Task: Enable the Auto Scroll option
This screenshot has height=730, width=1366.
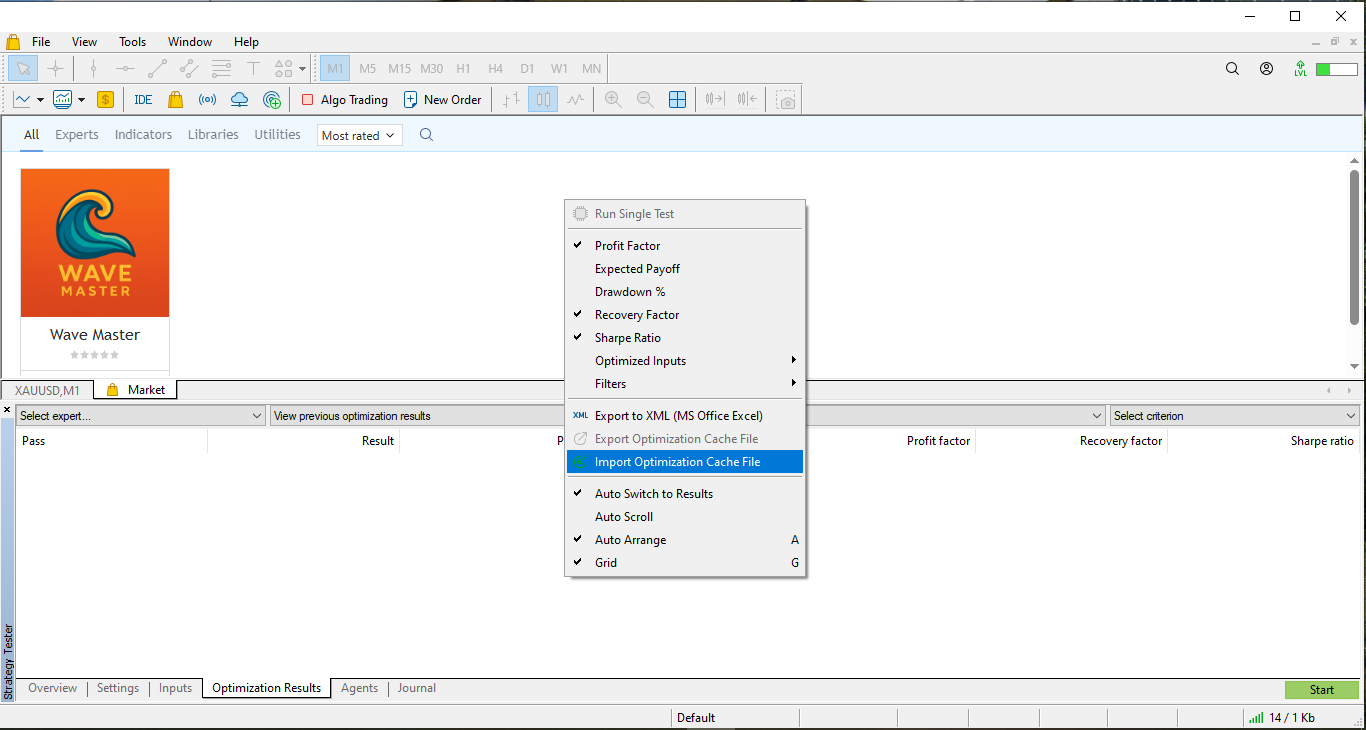Action: click(624, 517)
